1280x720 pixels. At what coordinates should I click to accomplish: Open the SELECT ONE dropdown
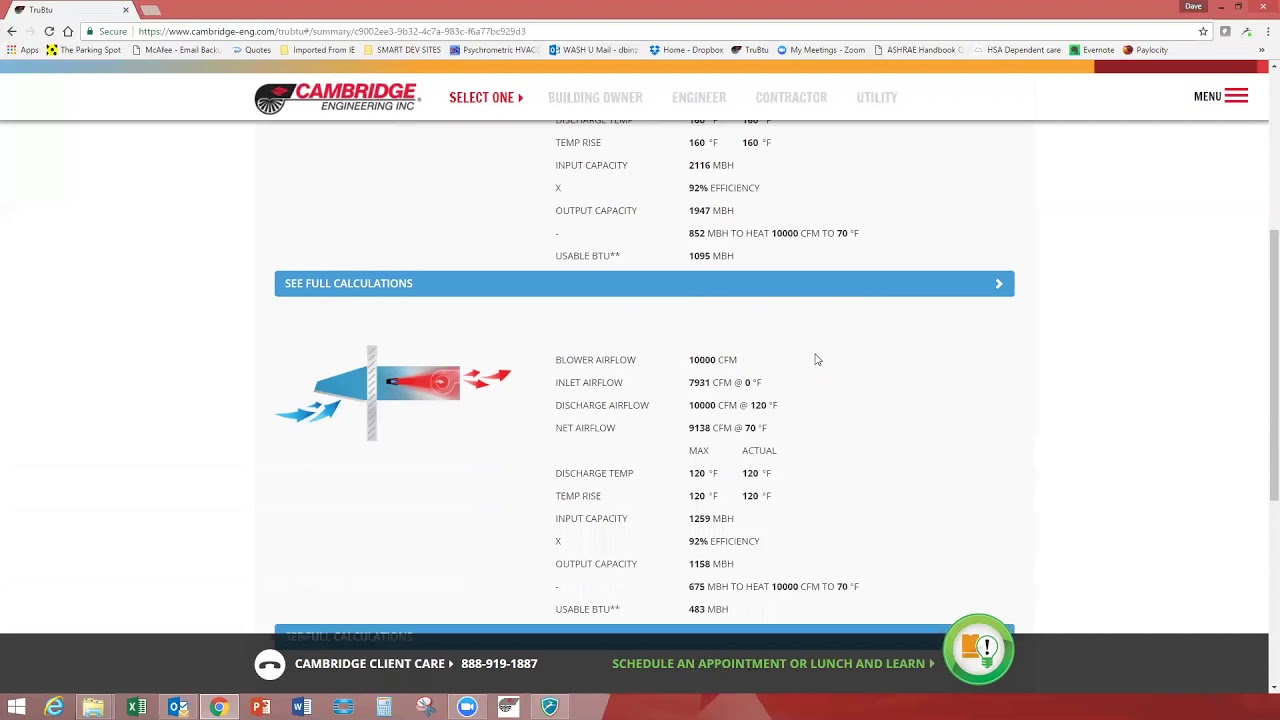coord(486,98)
